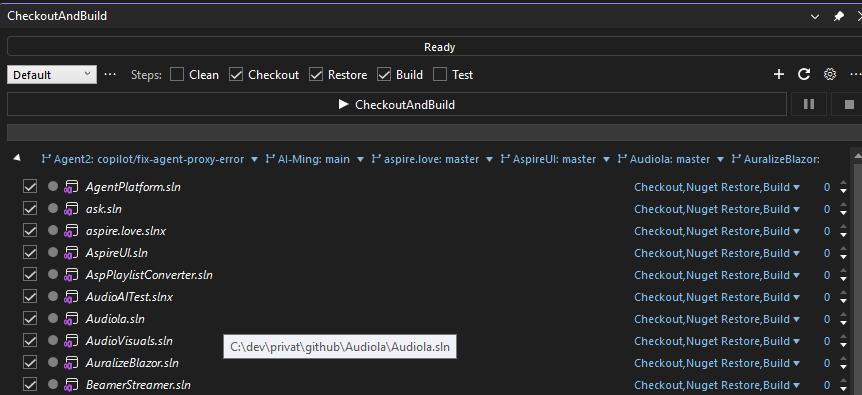Screen dimensions: 862x395
Task: Enable the Clean step checkbox
Action: tap(177, 75)
